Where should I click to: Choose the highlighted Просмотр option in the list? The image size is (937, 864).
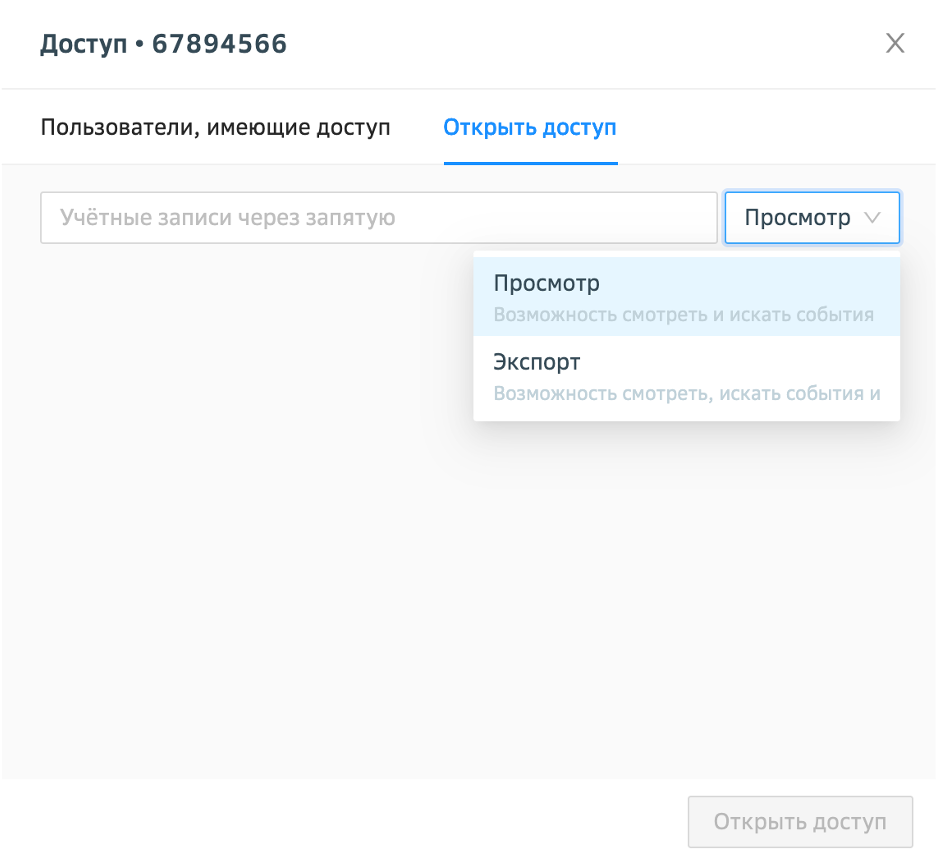547,284
